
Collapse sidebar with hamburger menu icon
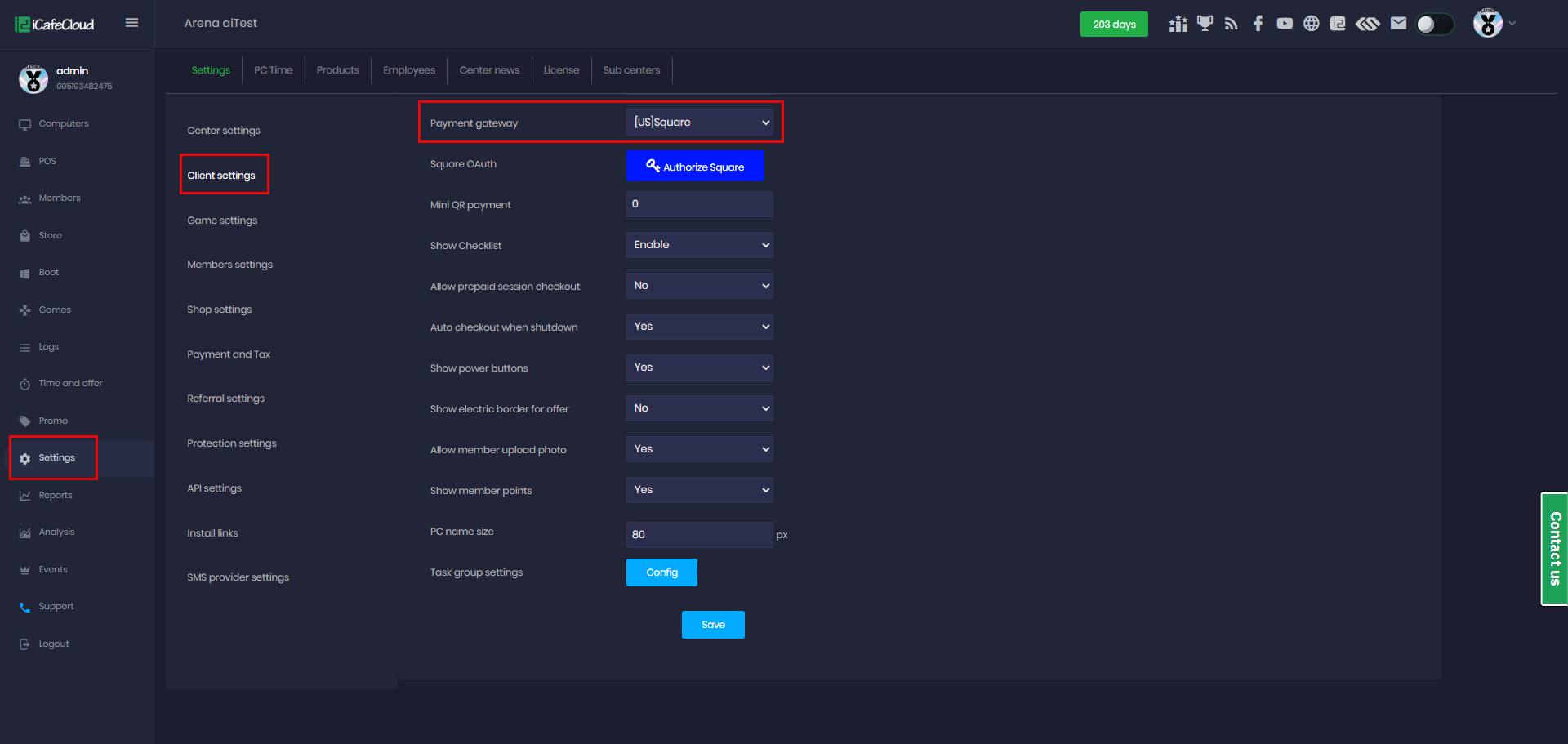pos(131,23)
